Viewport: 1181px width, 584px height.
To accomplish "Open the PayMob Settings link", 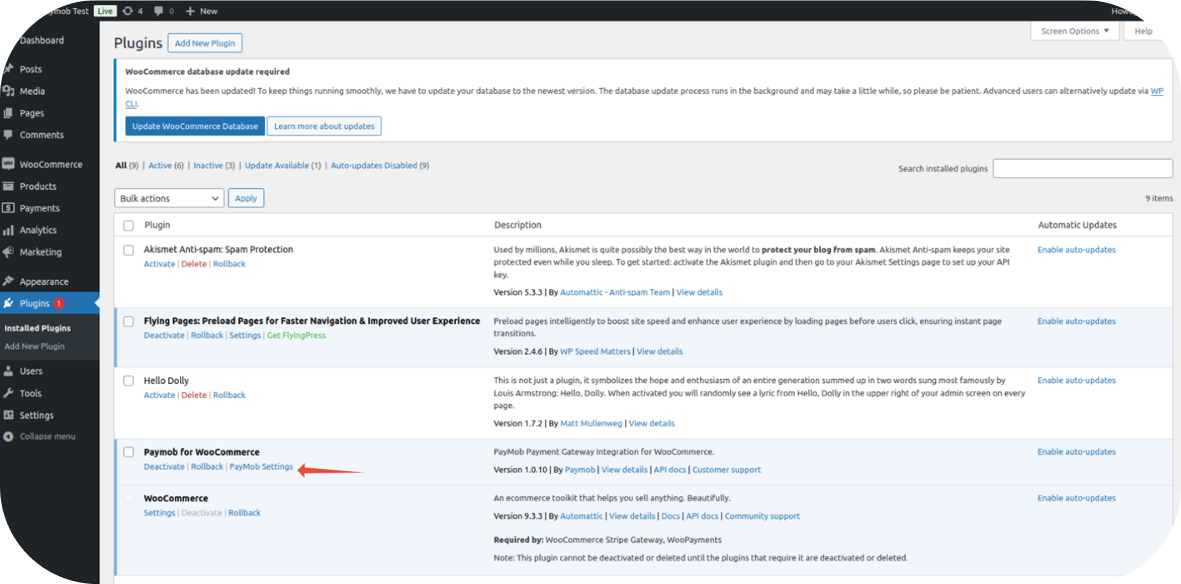I will 261,467.
